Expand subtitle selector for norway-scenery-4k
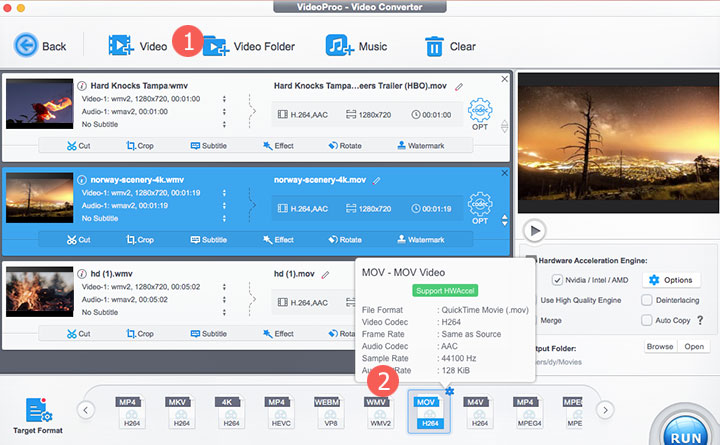The width and height of the screenshot is (720, 445). 224,219
